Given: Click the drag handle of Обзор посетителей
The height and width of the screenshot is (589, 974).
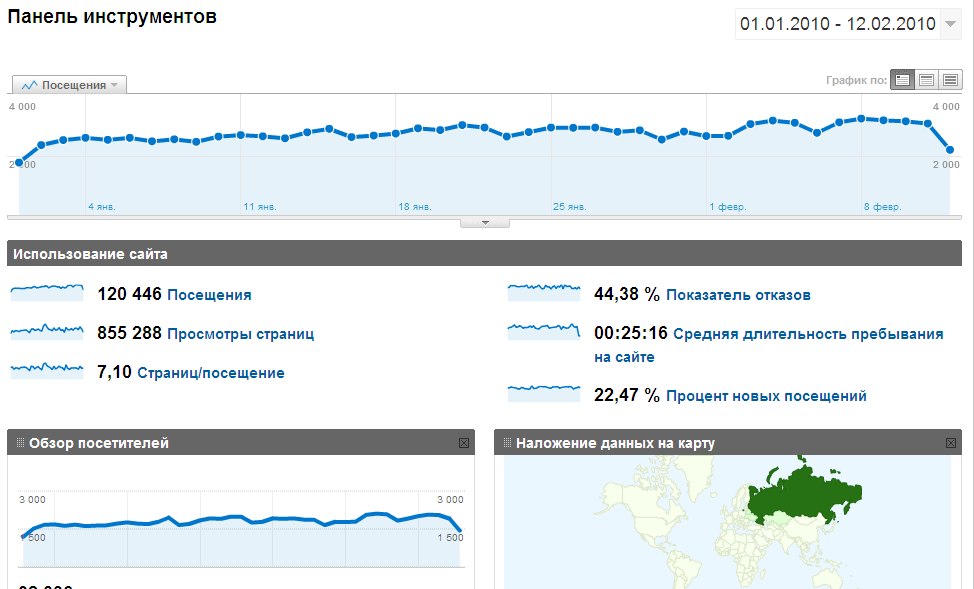Looking at the screenshot, I should tap(20, 443).
